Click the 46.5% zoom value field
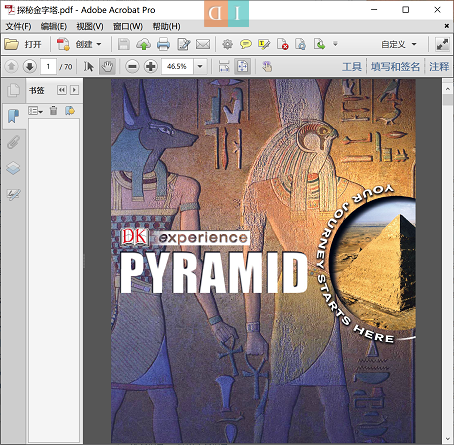 click(x=177, y=66)
